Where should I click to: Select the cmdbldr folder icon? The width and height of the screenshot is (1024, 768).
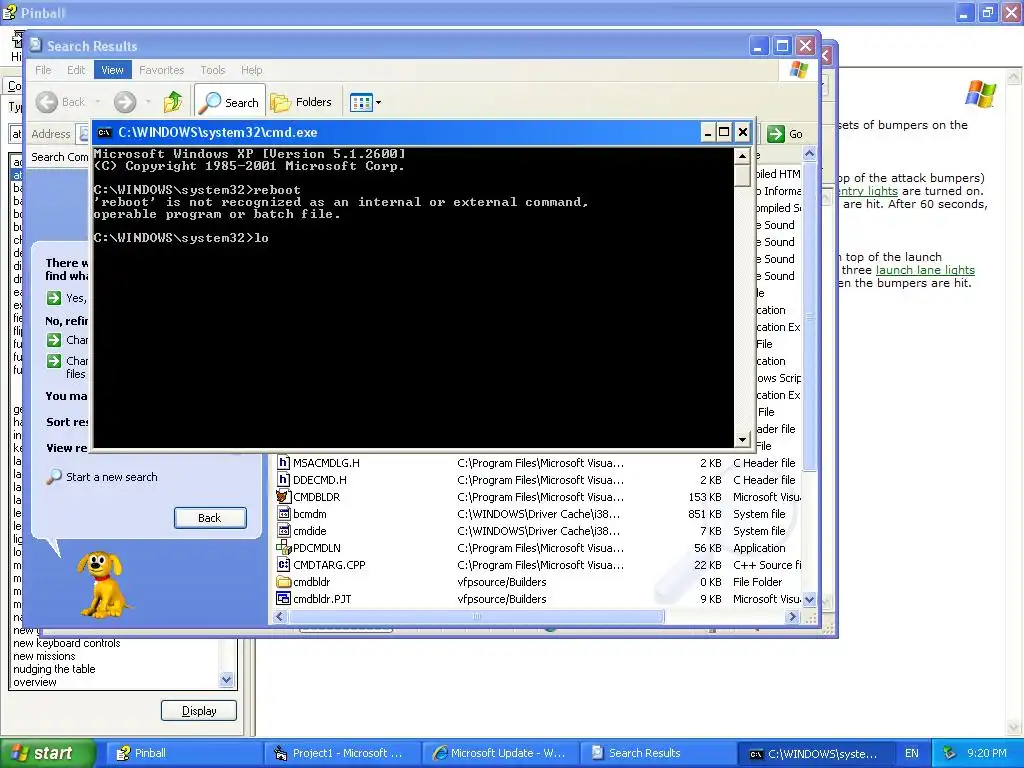coord(283,582)
